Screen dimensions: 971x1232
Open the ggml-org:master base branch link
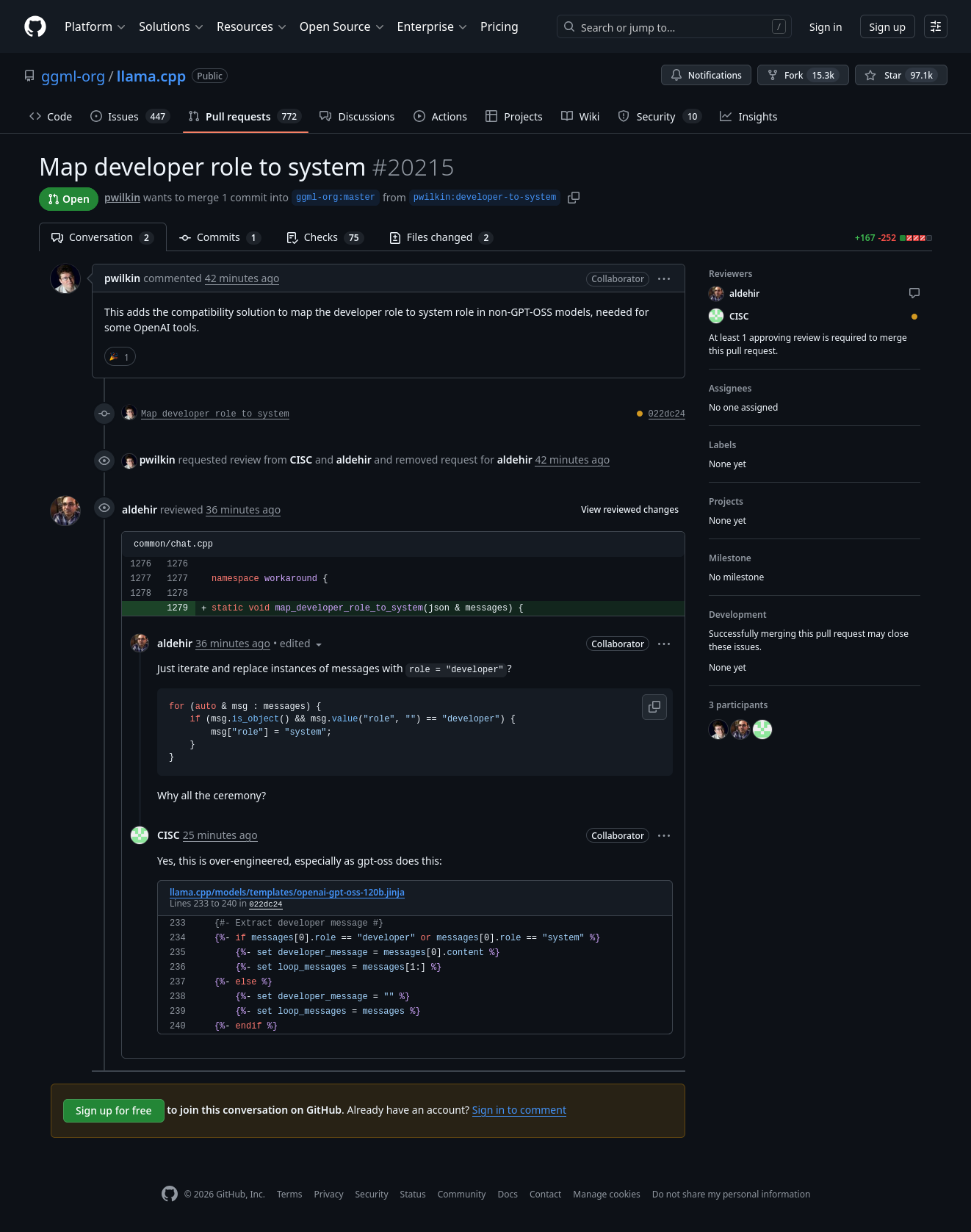tap(336, 197)
